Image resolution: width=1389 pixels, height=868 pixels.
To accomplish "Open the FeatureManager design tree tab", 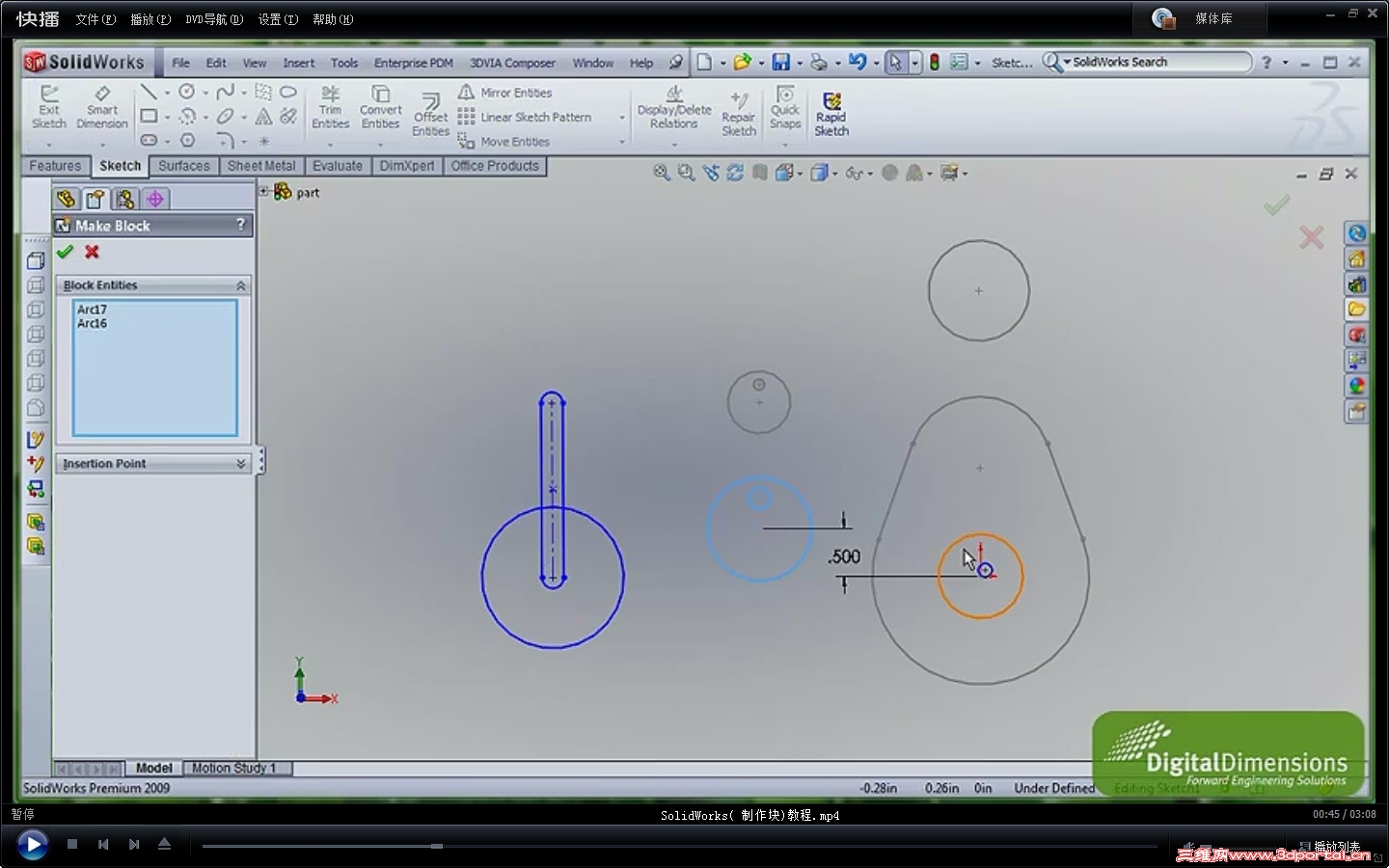I will (66, 199).
